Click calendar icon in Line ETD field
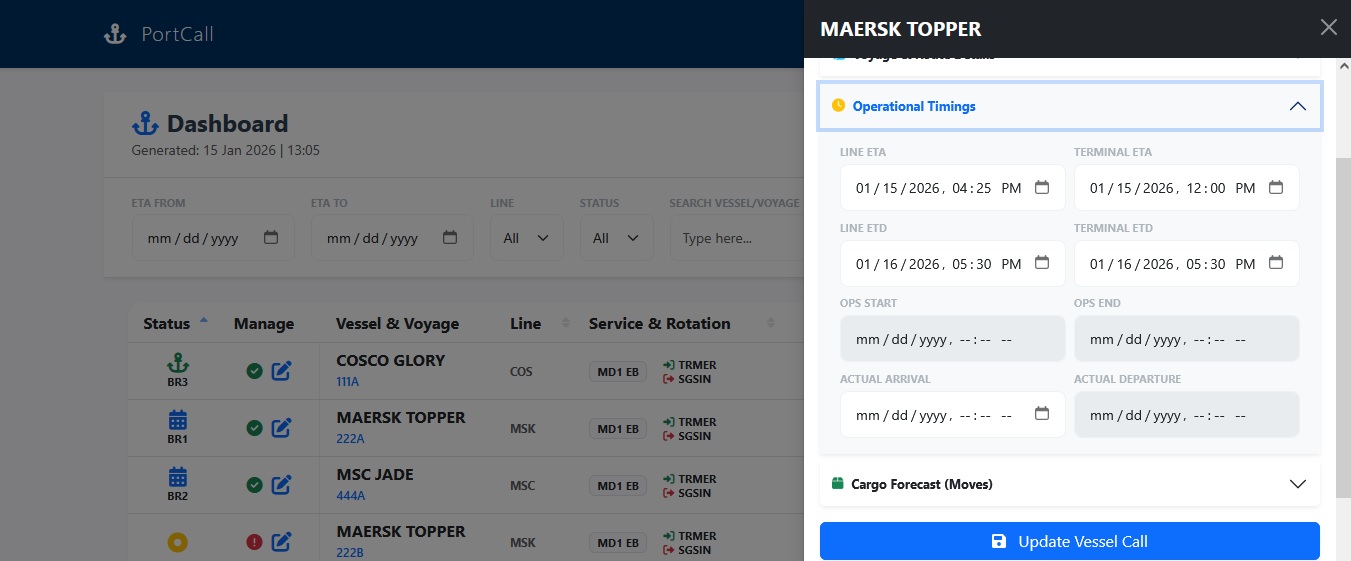 1041,264
